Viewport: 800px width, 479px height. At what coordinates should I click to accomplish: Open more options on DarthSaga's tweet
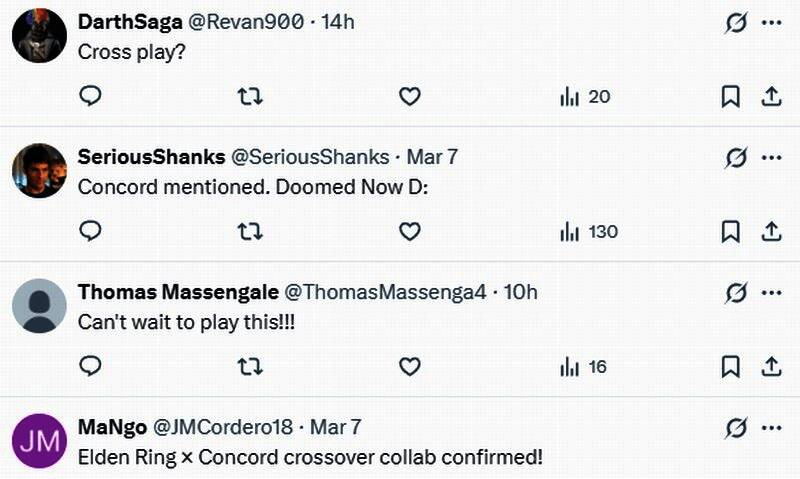click(x=771, y=22)
